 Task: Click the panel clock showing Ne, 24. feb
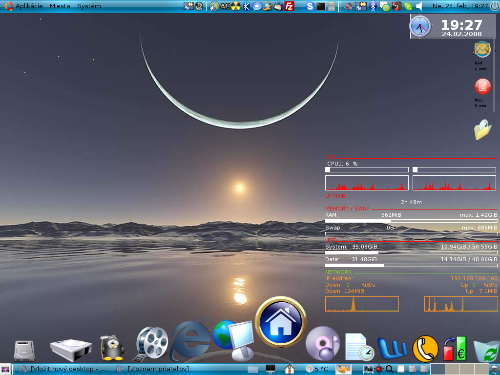(x=460, y=6)
